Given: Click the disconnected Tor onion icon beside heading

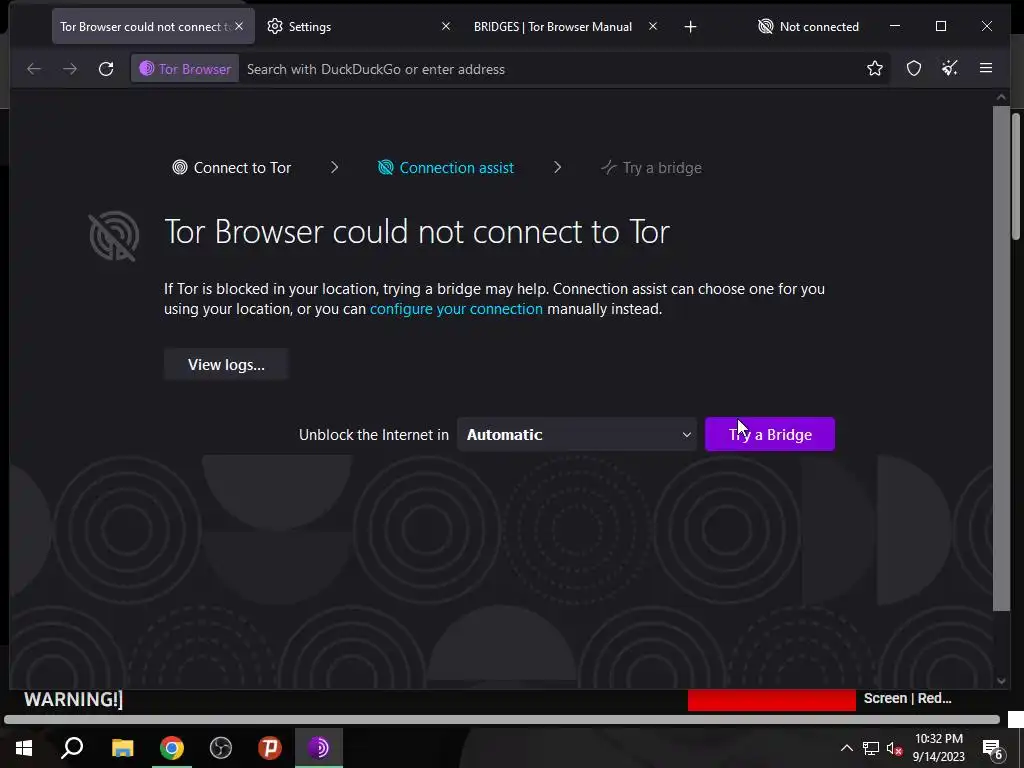Looking at the screenshot, I should [x=114, y=236].
